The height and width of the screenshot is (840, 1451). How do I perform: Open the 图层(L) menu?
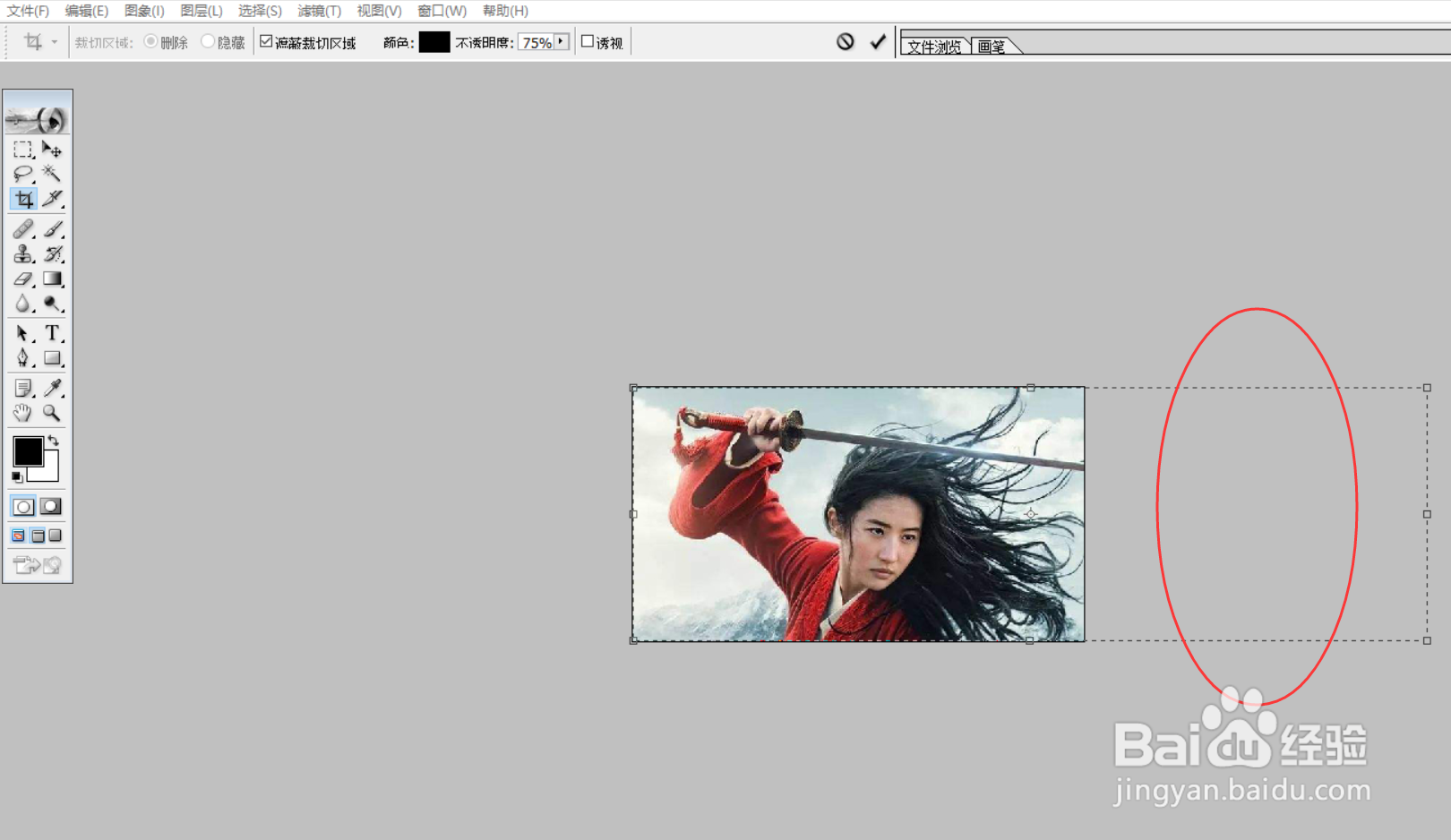point(202,11)
